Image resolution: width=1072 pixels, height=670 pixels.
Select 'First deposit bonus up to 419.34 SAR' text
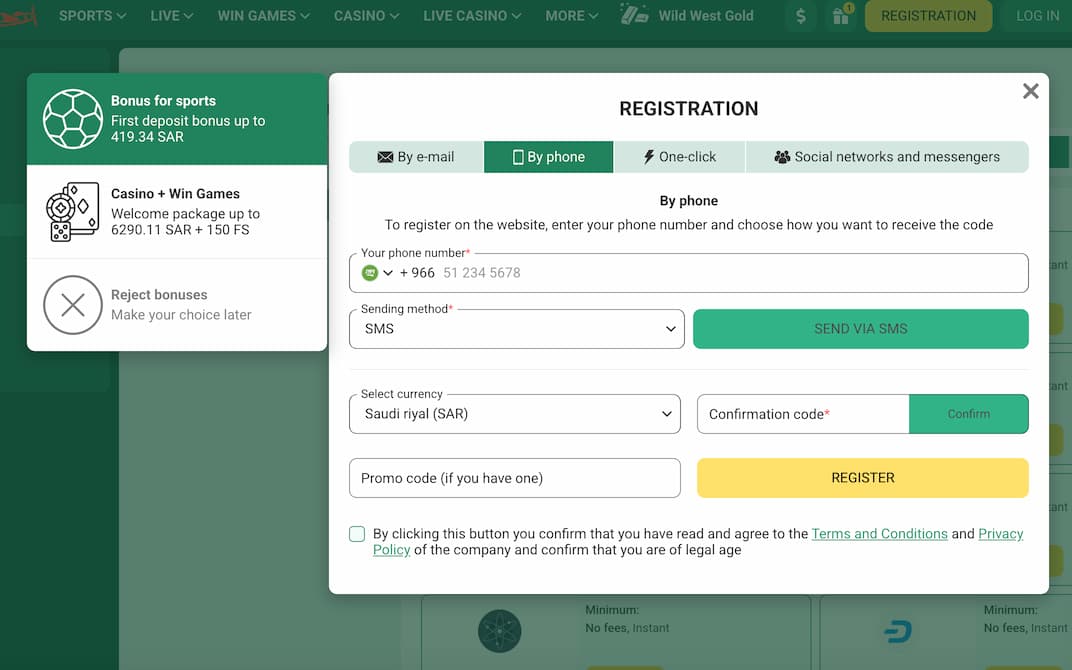point(188,129)
